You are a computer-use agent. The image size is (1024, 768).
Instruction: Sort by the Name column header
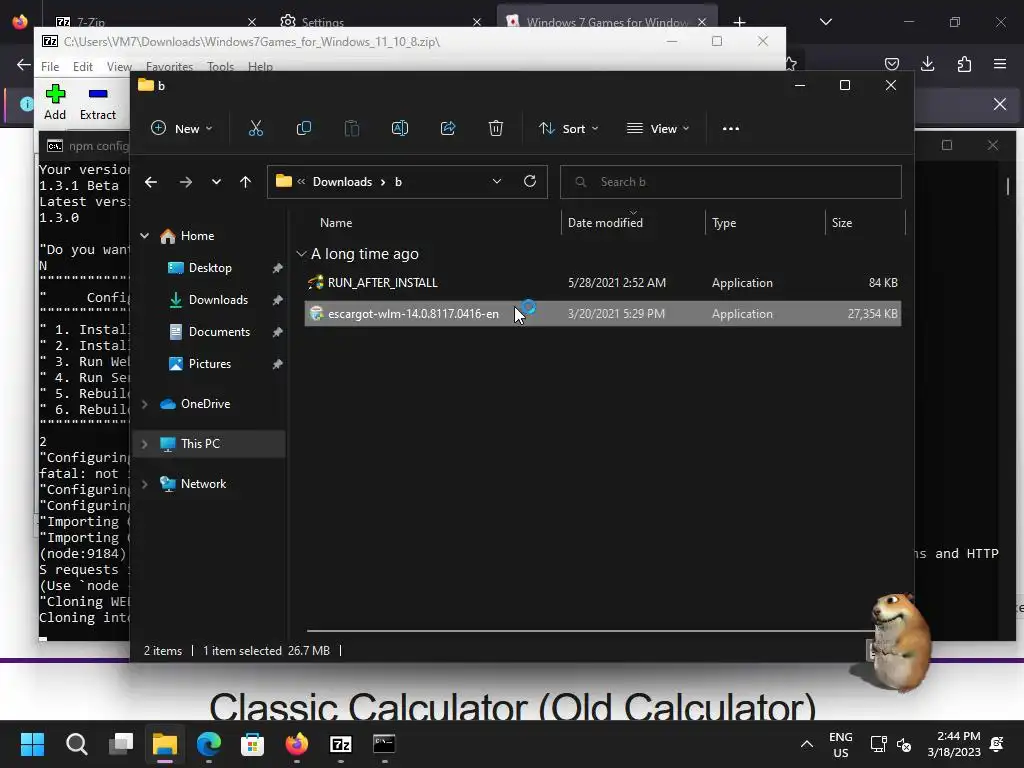coord(336,223)
